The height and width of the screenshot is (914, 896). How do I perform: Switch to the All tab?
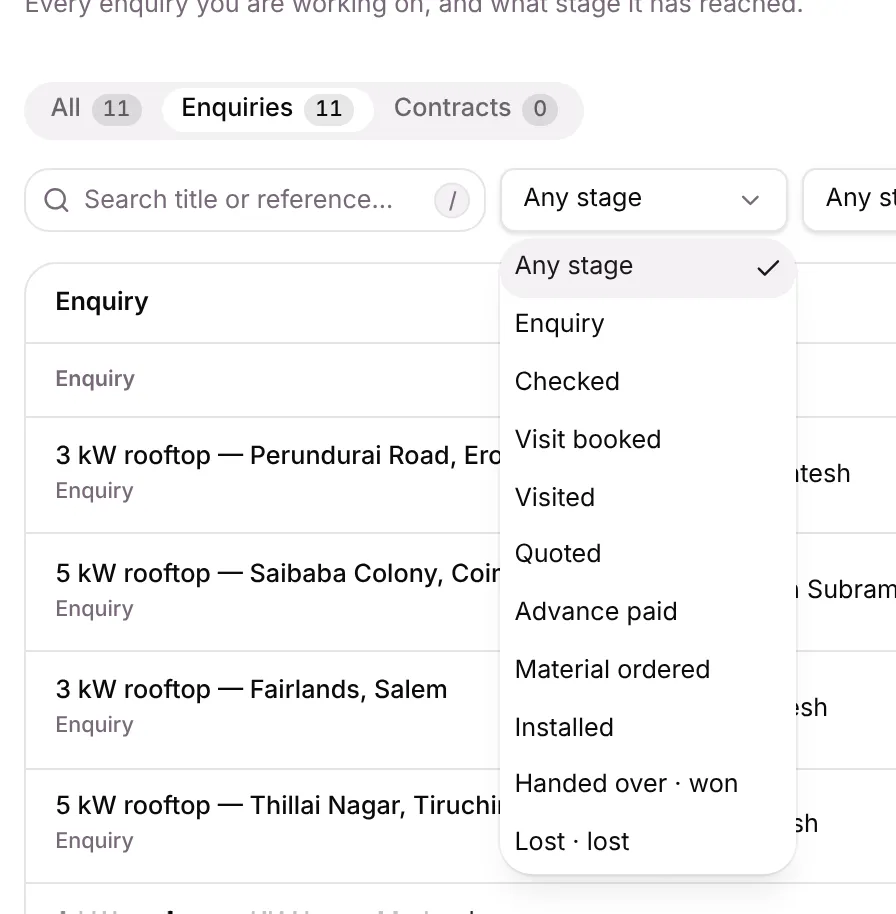[96, 109]
